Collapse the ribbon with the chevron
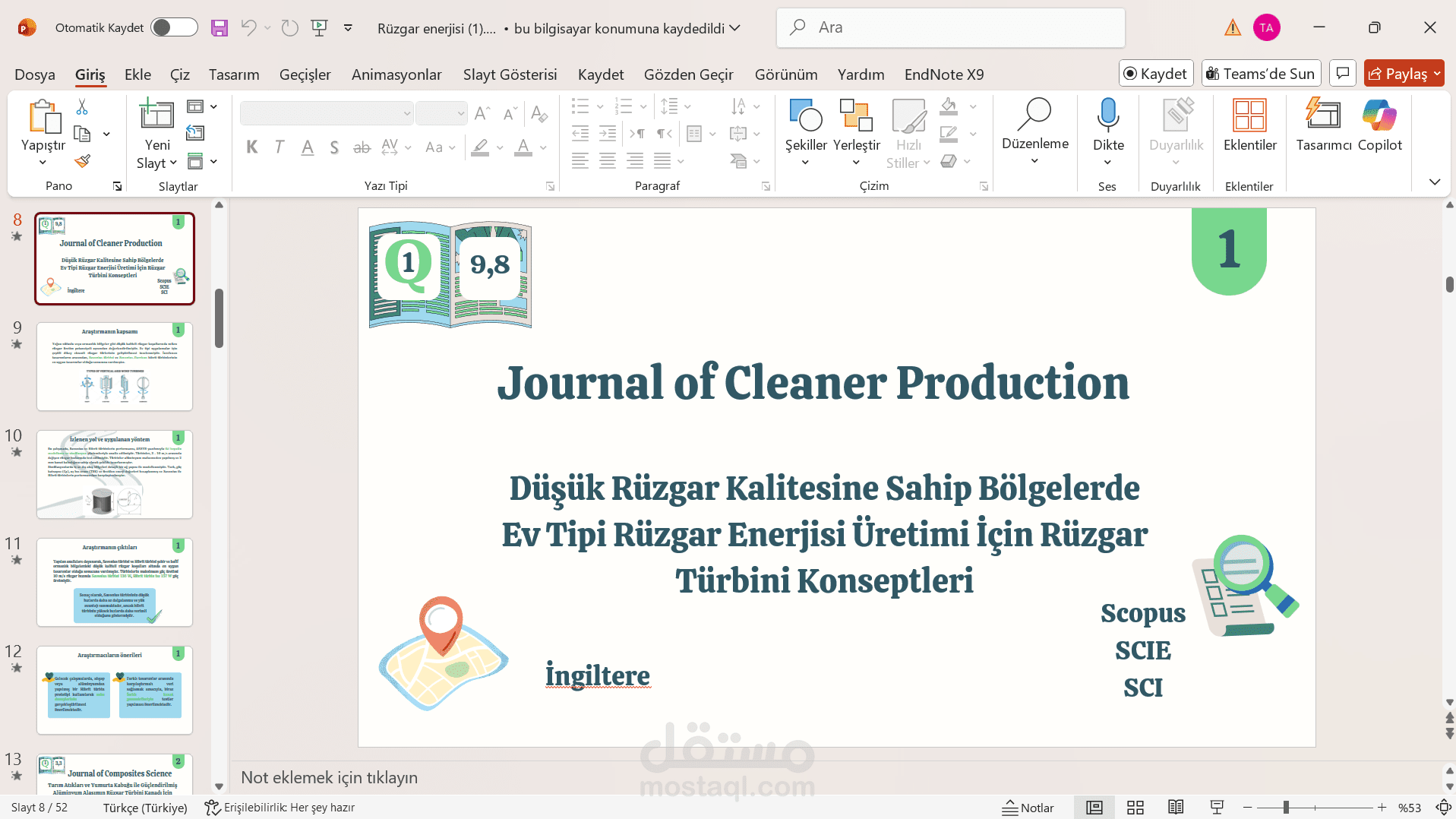The image size is (1456, 819). point(1435,182)
